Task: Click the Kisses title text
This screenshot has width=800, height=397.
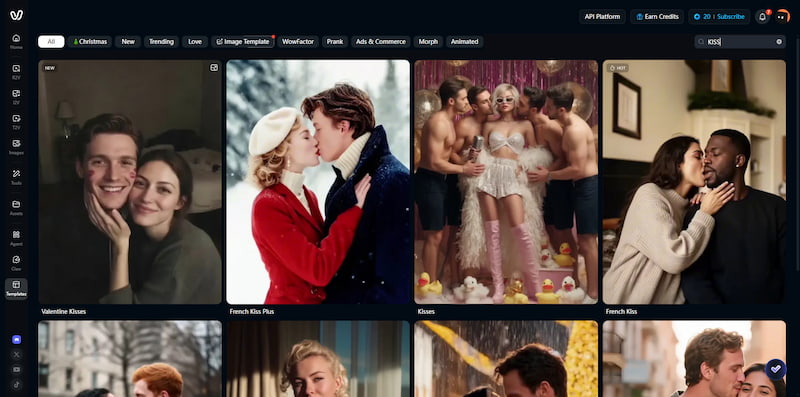Action: [x=426, y=311]
